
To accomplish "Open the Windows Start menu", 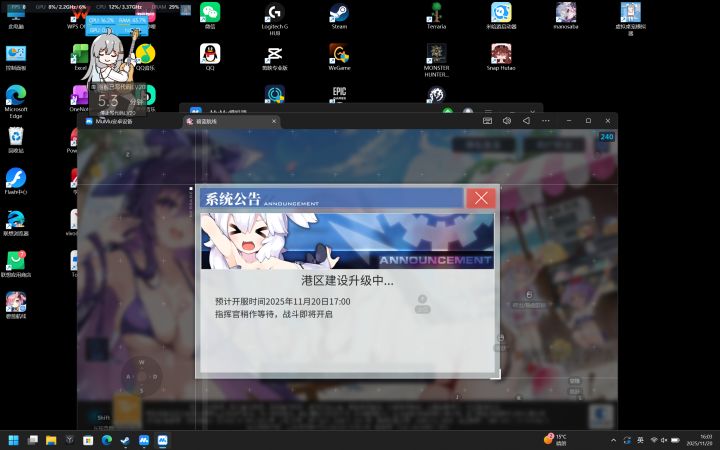I will tap(13, 440).
